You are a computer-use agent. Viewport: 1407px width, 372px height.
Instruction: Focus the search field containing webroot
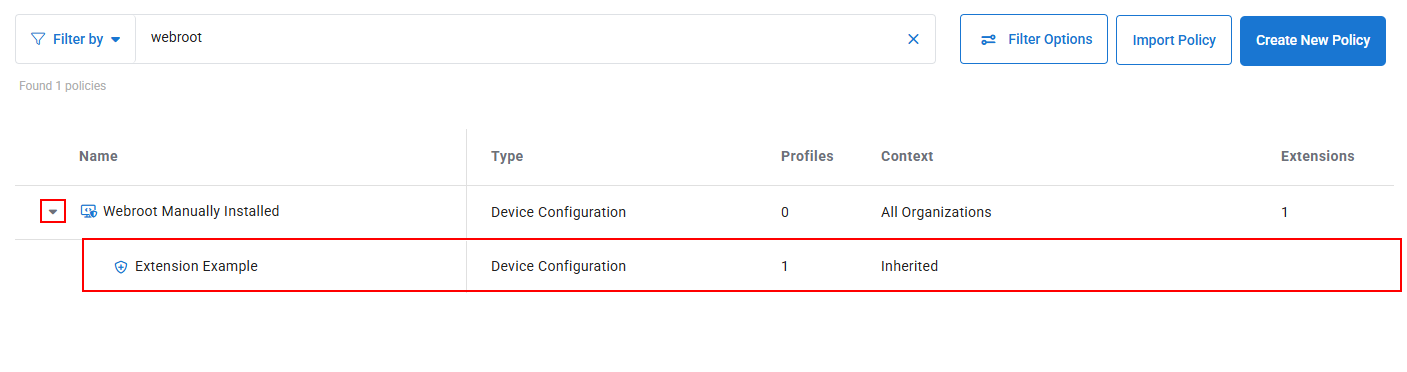520,39
